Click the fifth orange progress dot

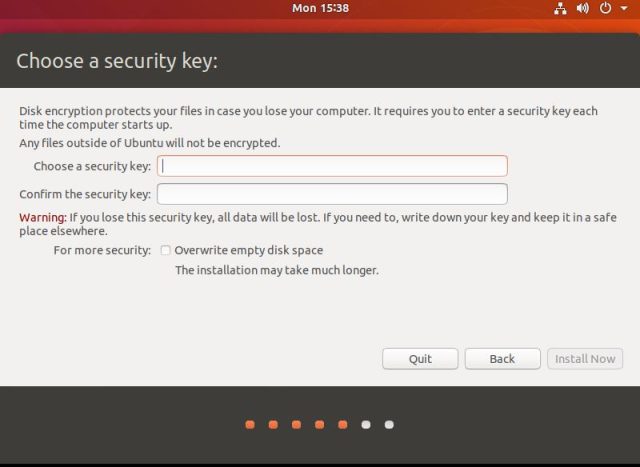coord(342,425)
